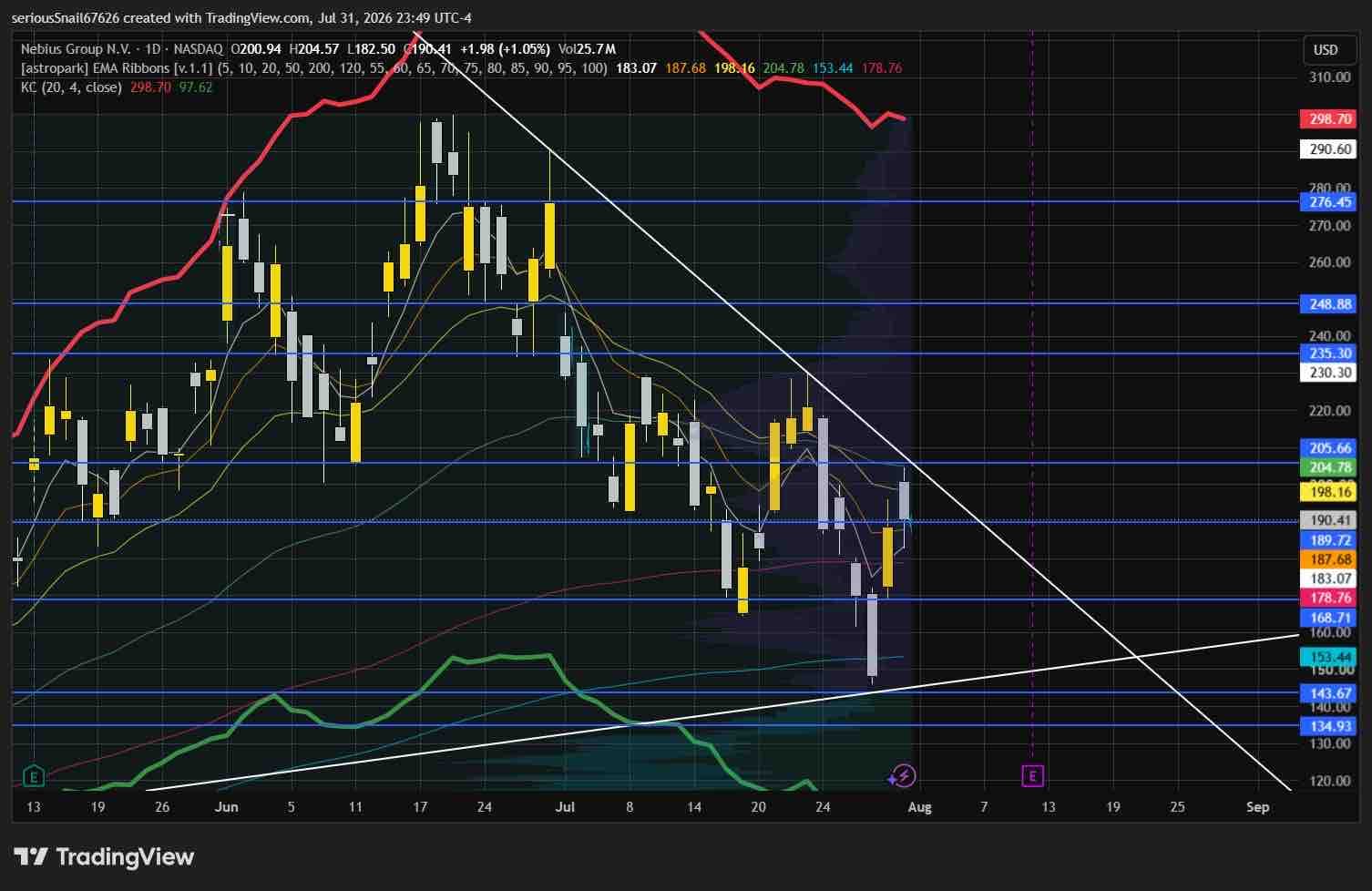Click the green 97.62 value in the KC legend
The image size is (1372, 891).
tap(195, 87)
